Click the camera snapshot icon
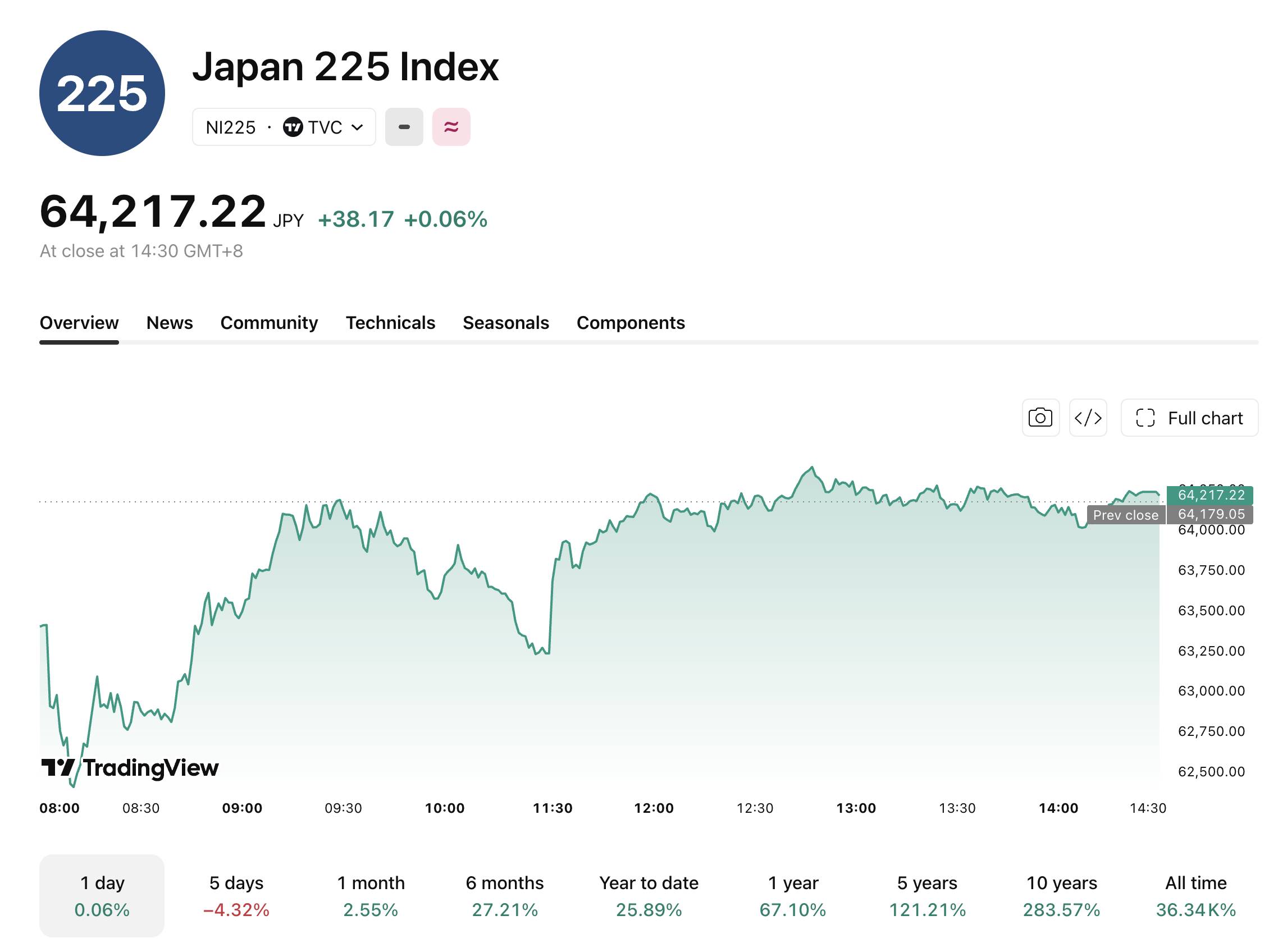Viewport: 1278px width, 952px height. click(x=1040, y=418)
